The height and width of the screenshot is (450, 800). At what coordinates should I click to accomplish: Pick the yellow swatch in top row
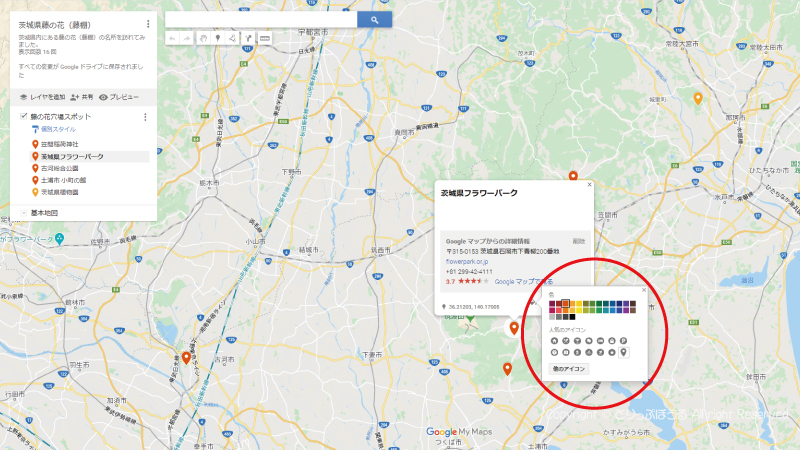click(x=579, y=304)
